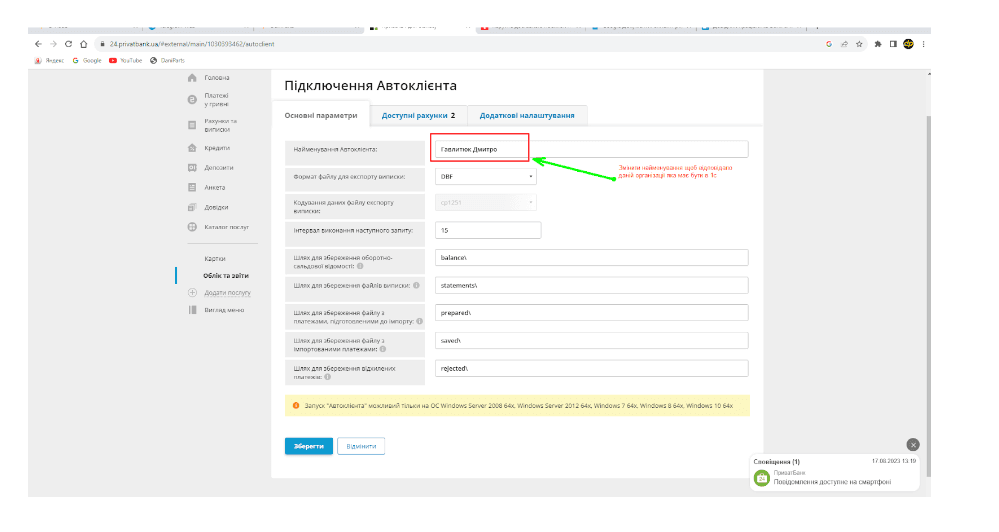Bookmark this page with the star icon

pos(859,44)
